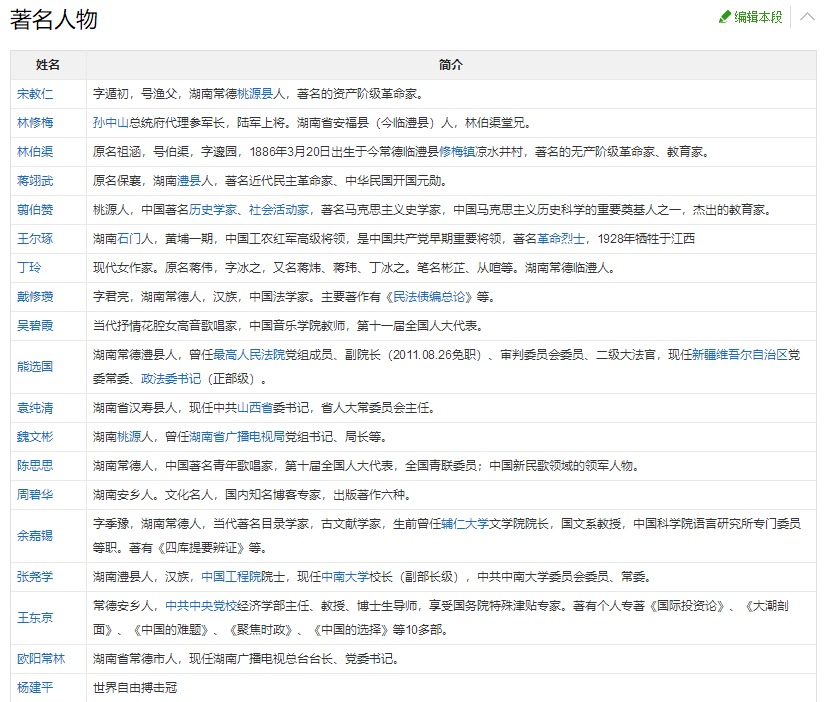Screen dimensions: 829x702
Task: Open the 魏文彬 name link
Action: 35,437
